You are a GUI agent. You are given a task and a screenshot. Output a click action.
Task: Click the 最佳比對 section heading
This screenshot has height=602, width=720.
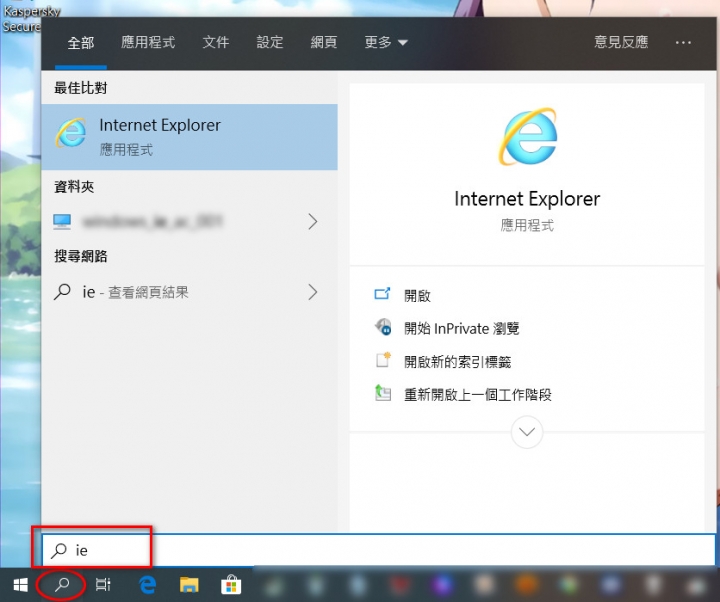(80, 88)
